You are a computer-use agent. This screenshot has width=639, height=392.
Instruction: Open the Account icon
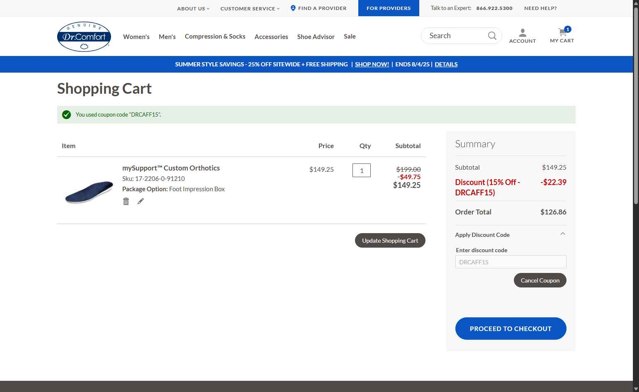tap(522, 36)
